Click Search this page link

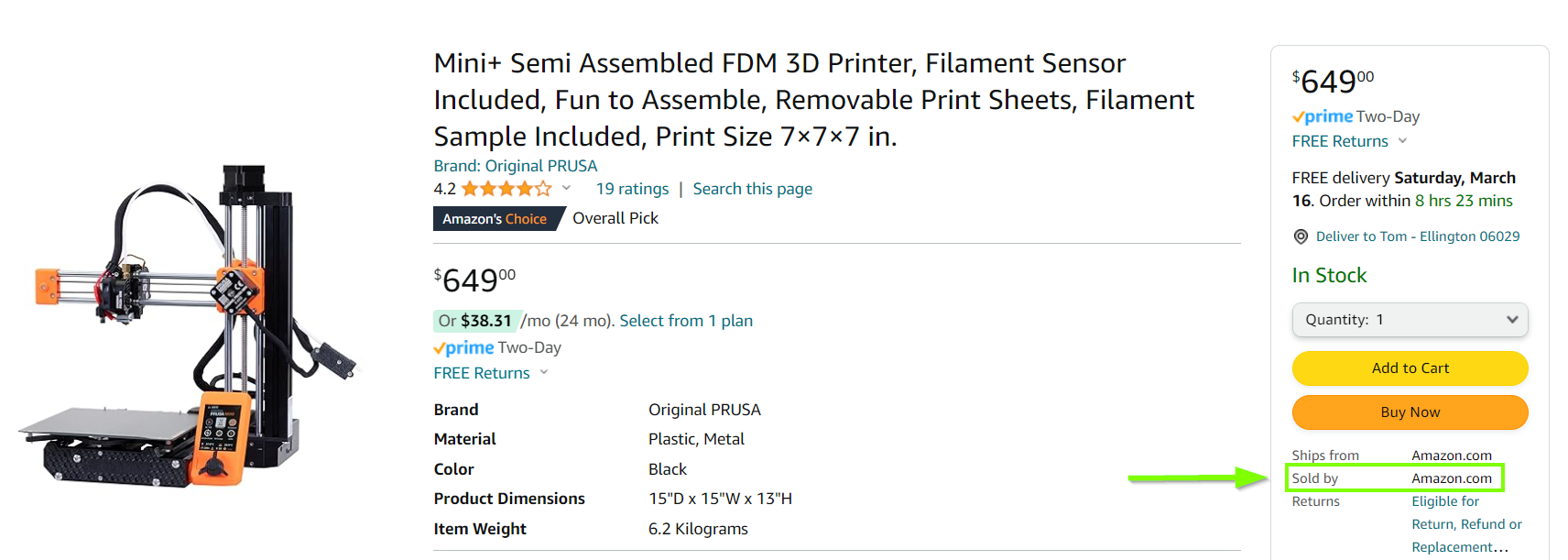pyautogui.click(x=752, y=189)
